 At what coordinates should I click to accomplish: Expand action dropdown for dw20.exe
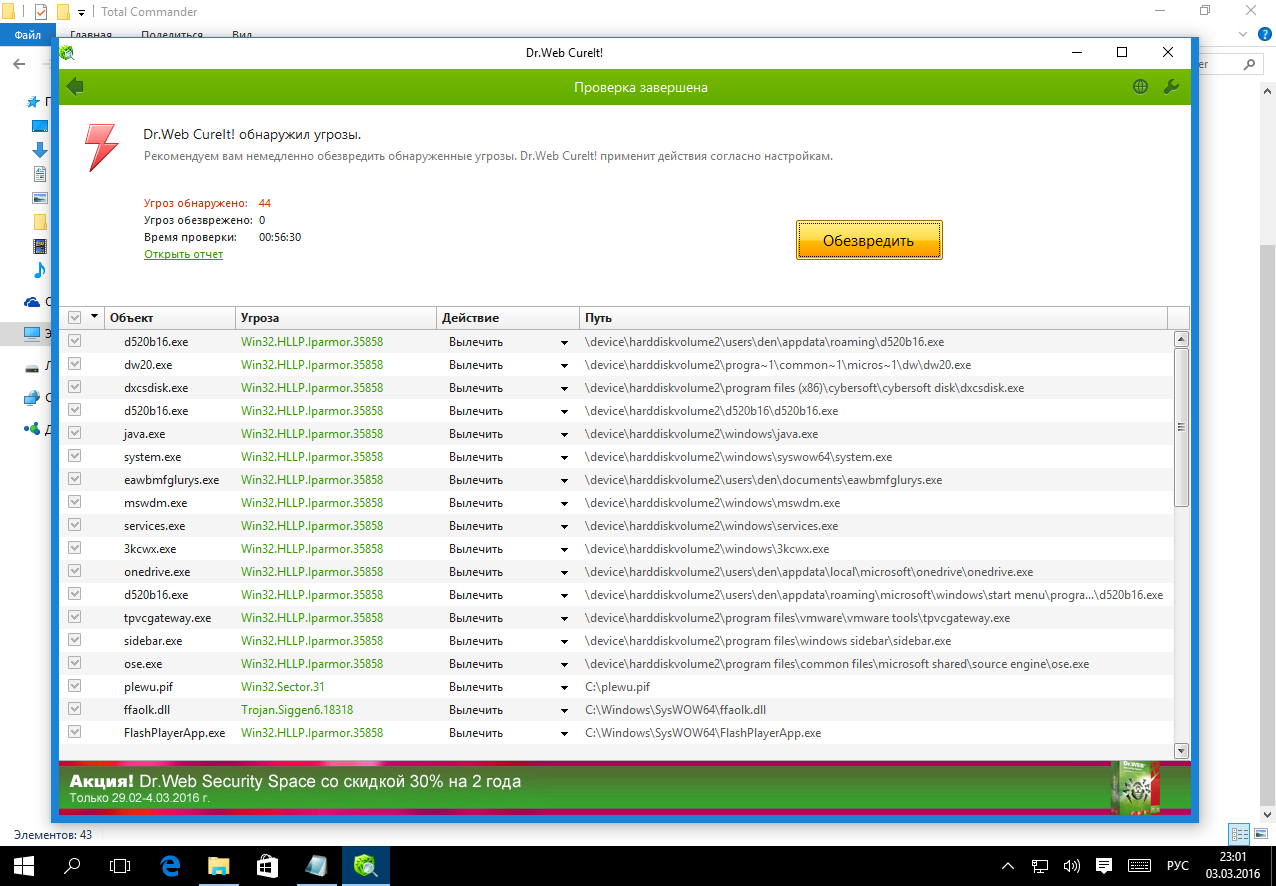click(x=564, y=365)
